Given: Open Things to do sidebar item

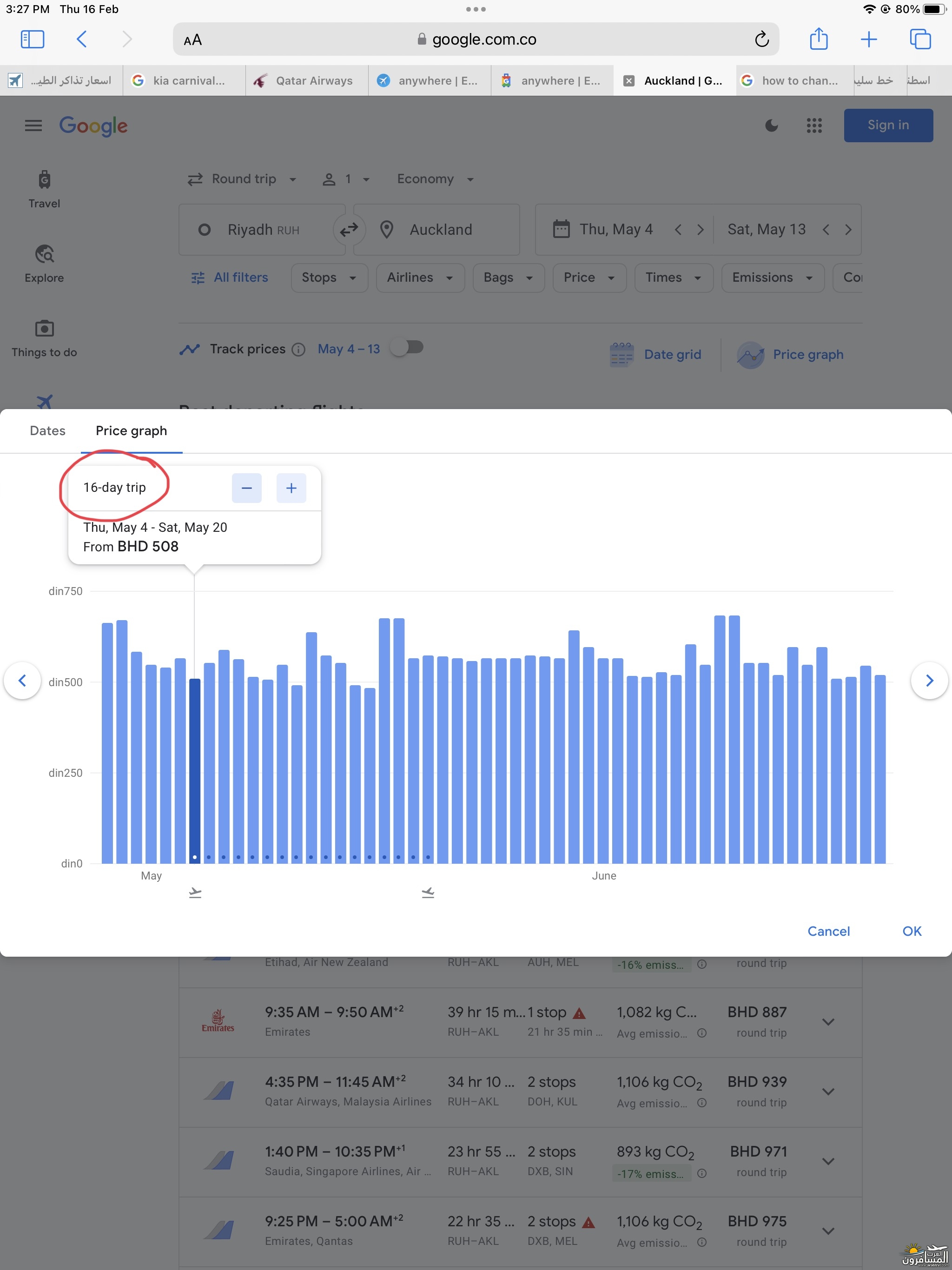Looking at the screenshot, I should point(44,338).
